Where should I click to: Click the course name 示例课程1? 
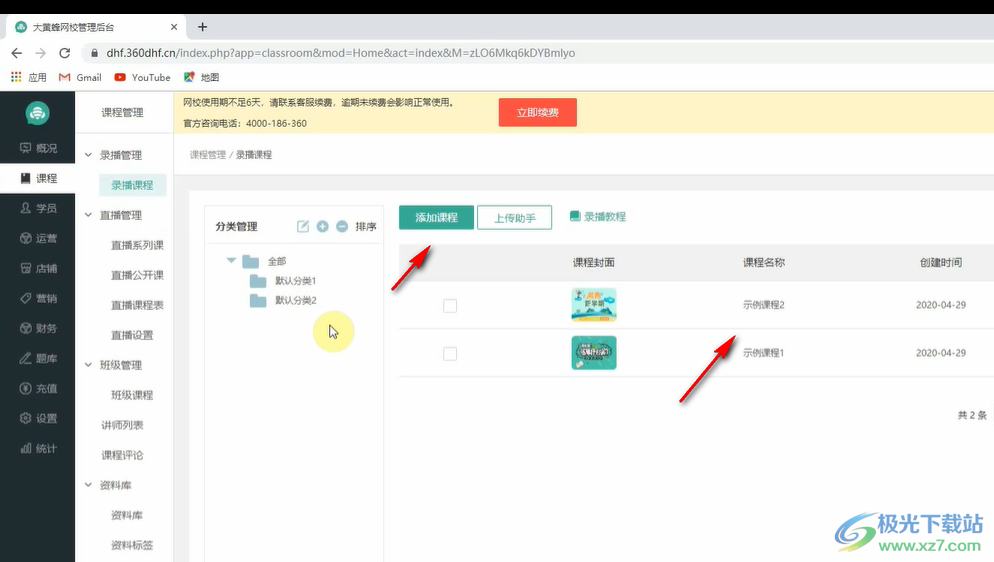point(764,353)
